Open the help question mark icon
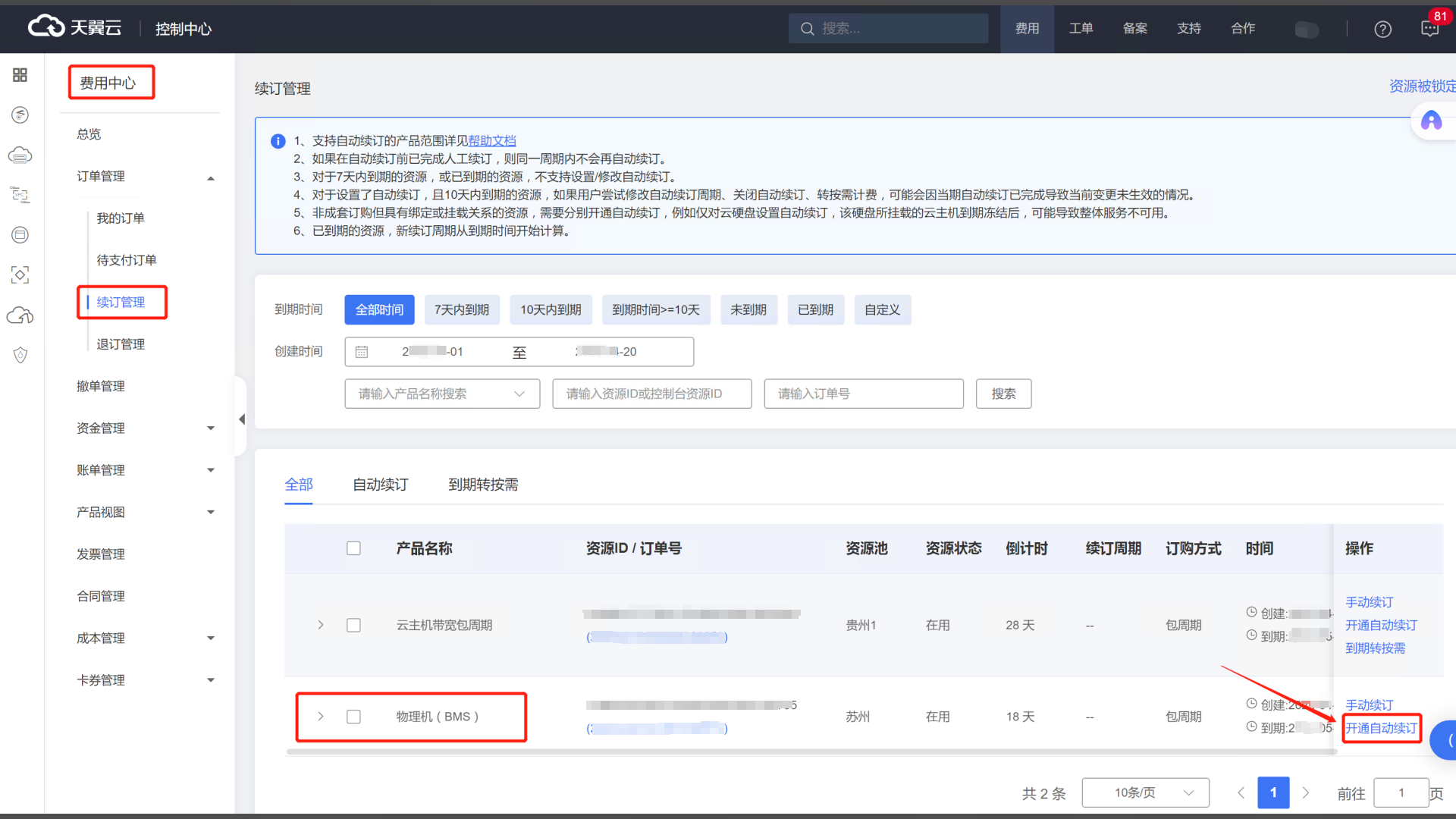The height and width of the screenshot is (819, 1456). [1382, 29]
